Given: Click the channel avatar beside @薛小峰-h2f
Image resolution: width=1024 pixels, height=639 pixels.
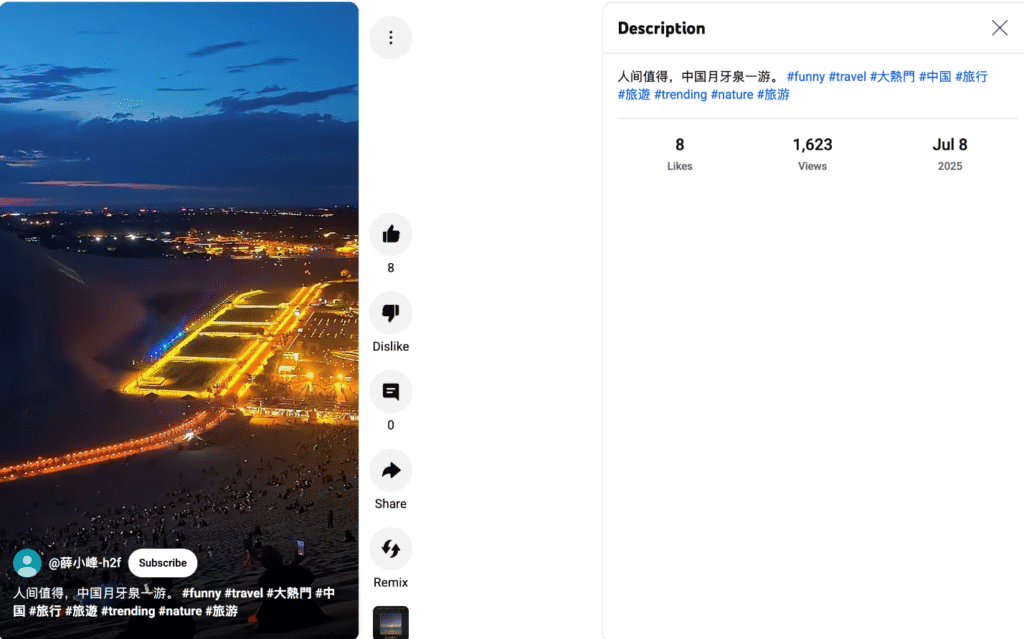Looking at the screenshot, I should click(27, 563).
